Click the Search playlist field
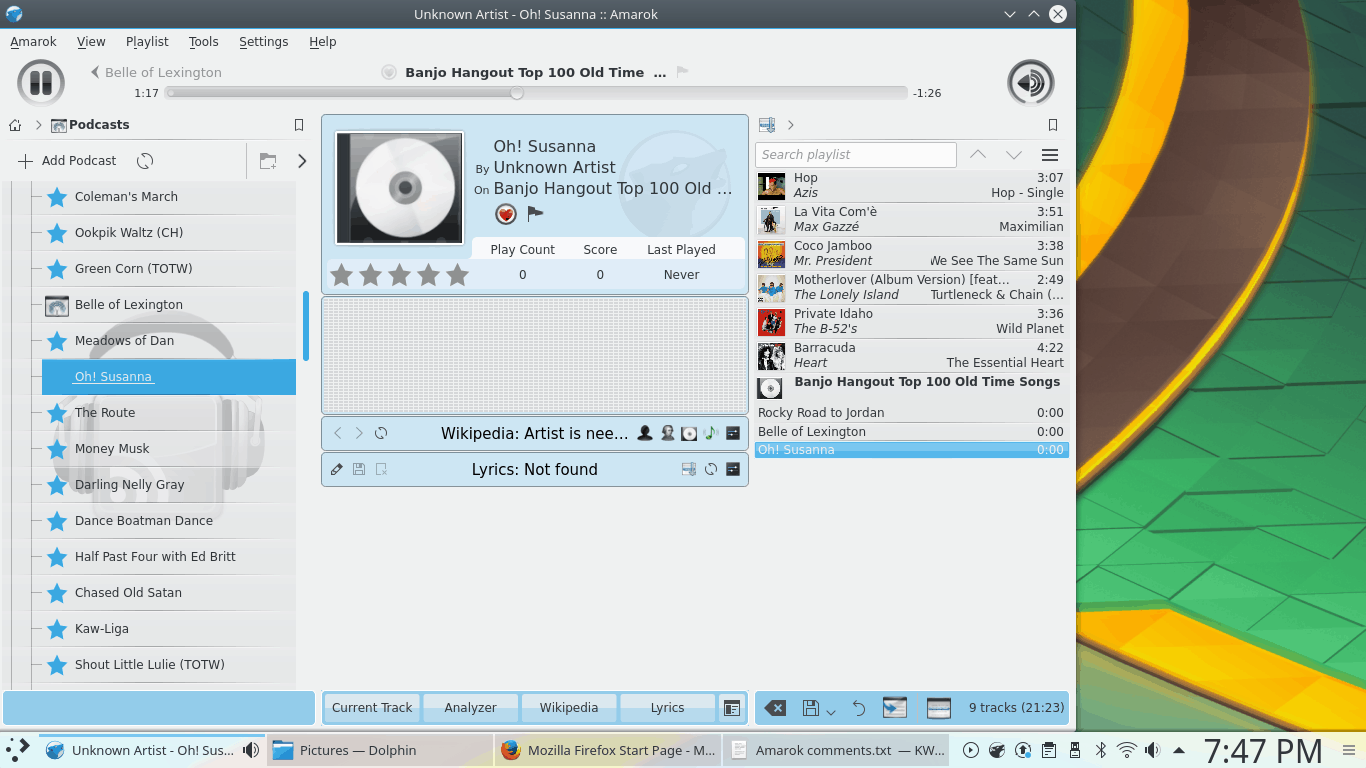The width and height of the screenshot is (1366, 768). (857, 155)
